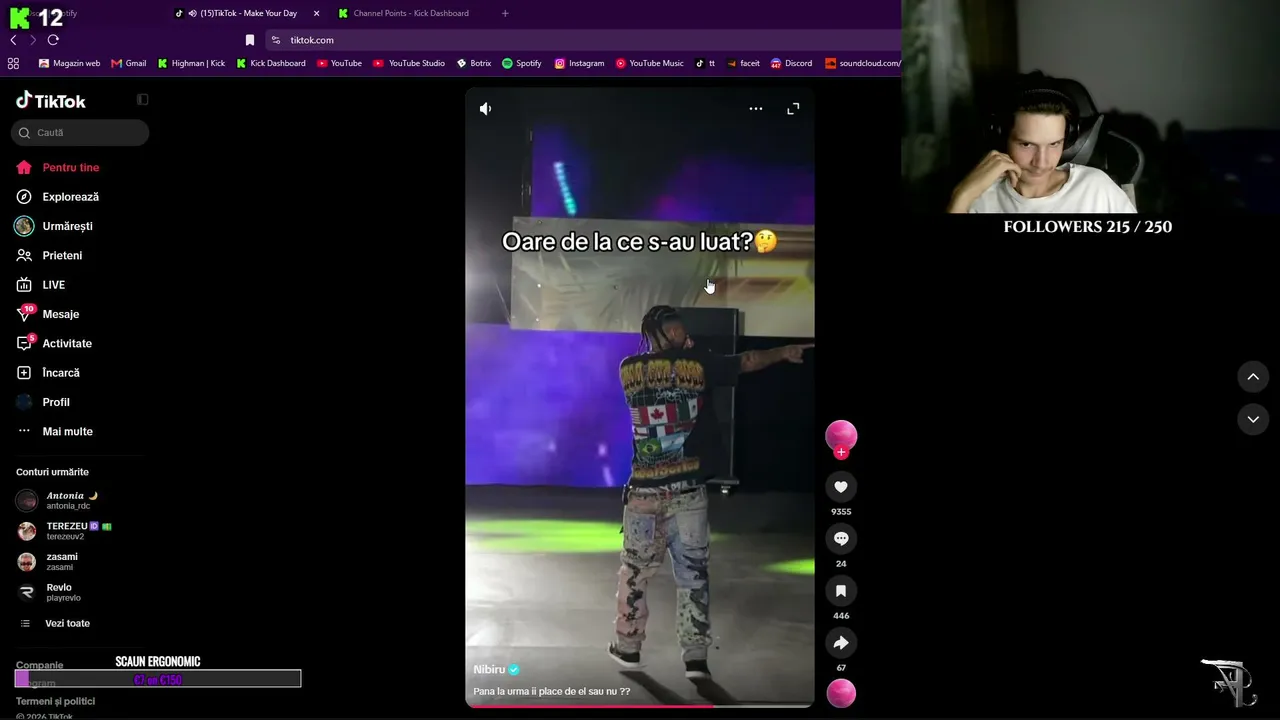Focus the "Caută" search field
Viewport: 1280px width, 720px height.
pos(80,133)
